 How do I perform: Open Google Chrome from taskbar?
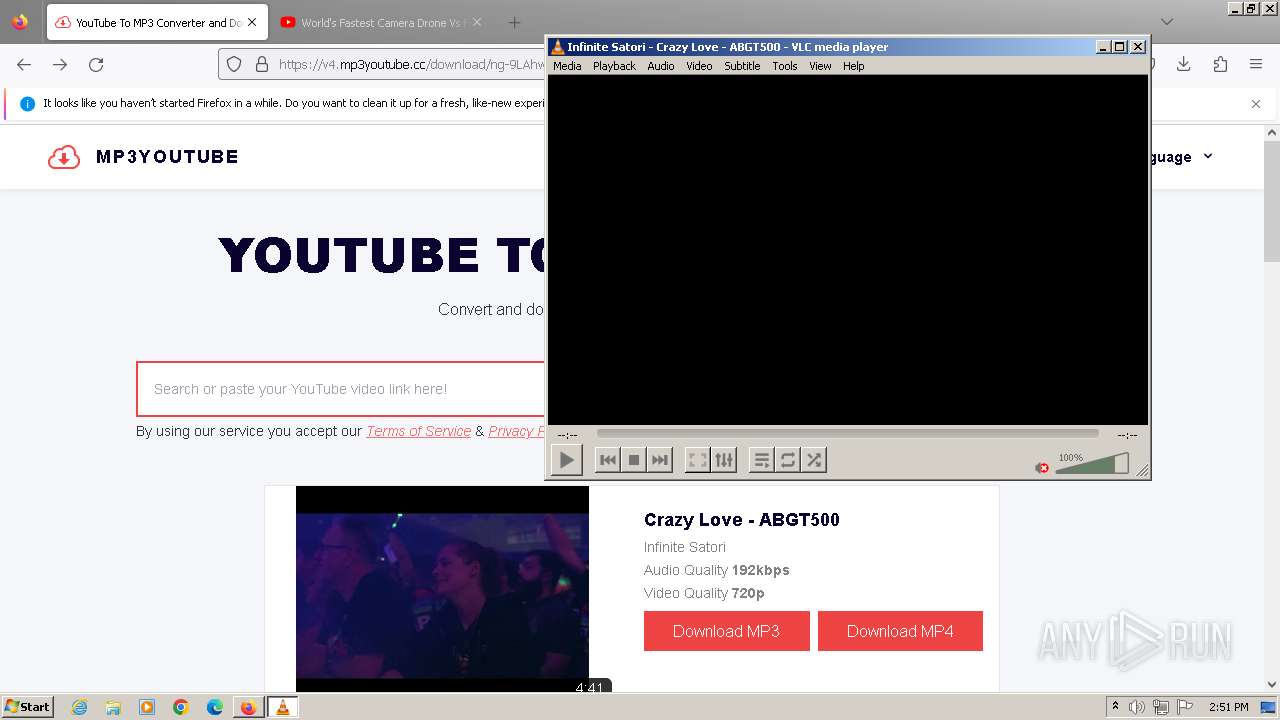[x=181, y=707]
